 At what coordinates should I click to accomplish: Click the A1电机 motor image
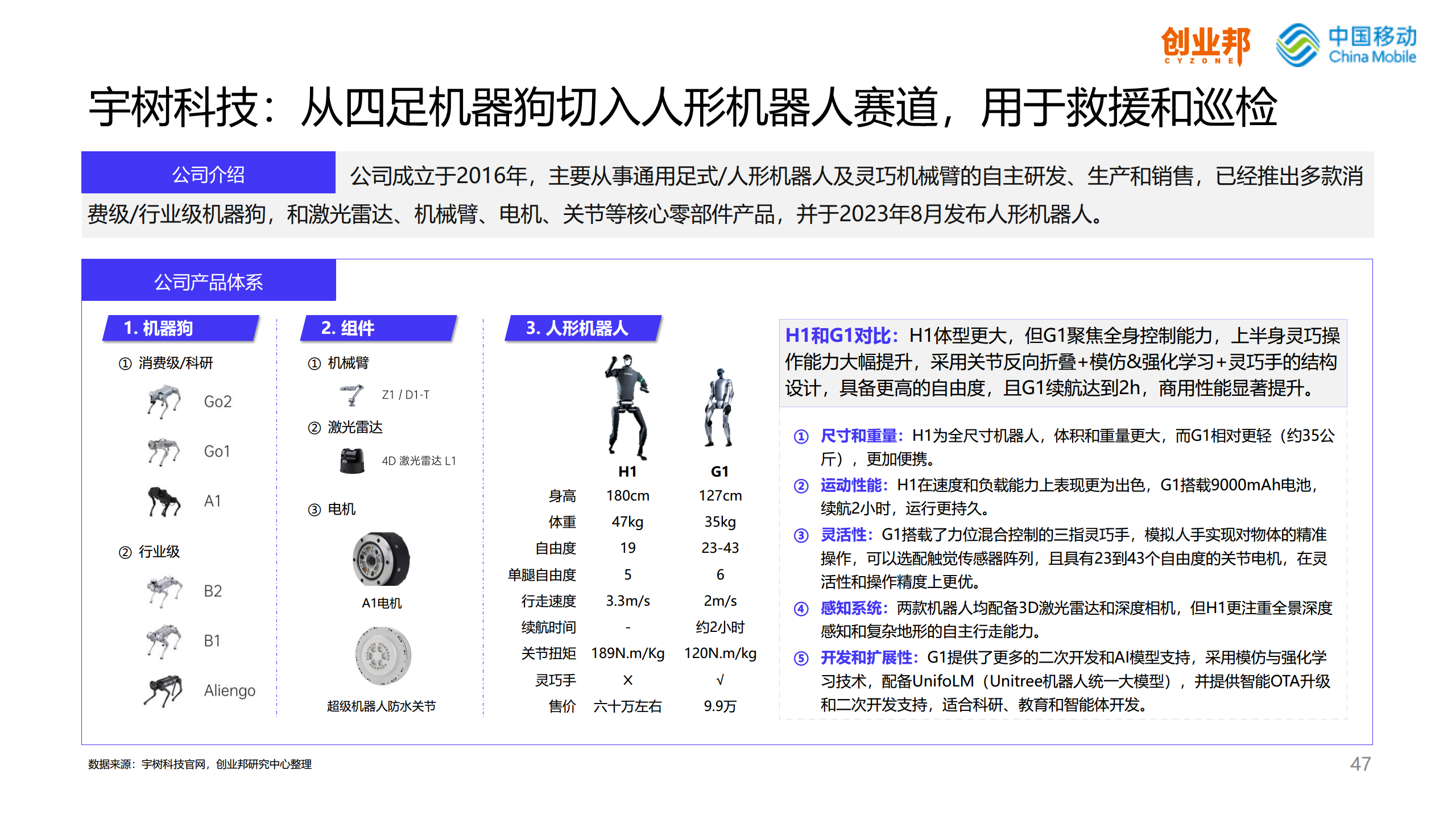[x=381, y=559]
